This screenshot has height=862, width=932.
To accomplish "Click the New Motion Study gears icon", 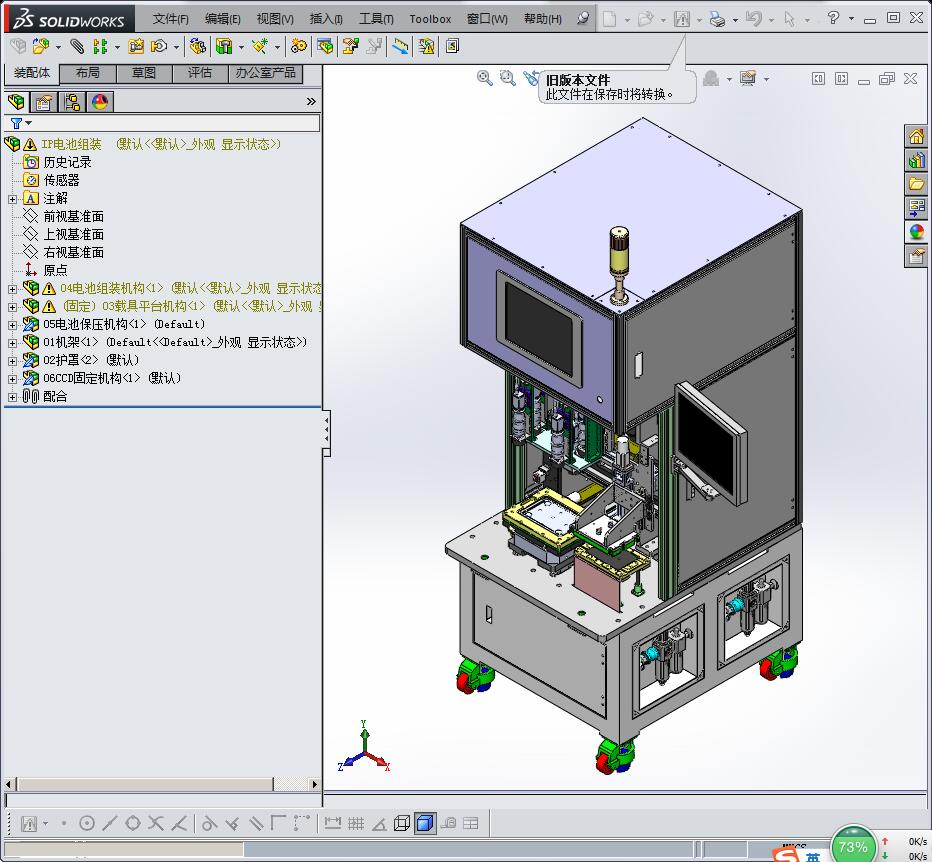I will [x=298, y=46].
